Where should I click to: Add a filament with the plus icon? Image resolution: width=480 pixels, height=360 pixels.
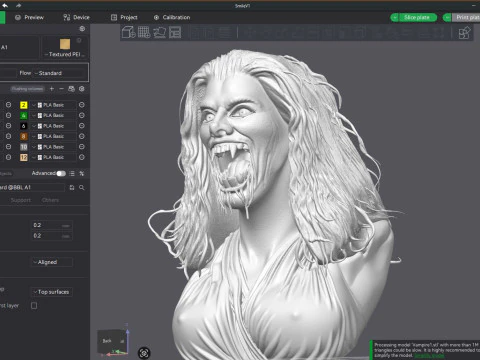(52, 89)
